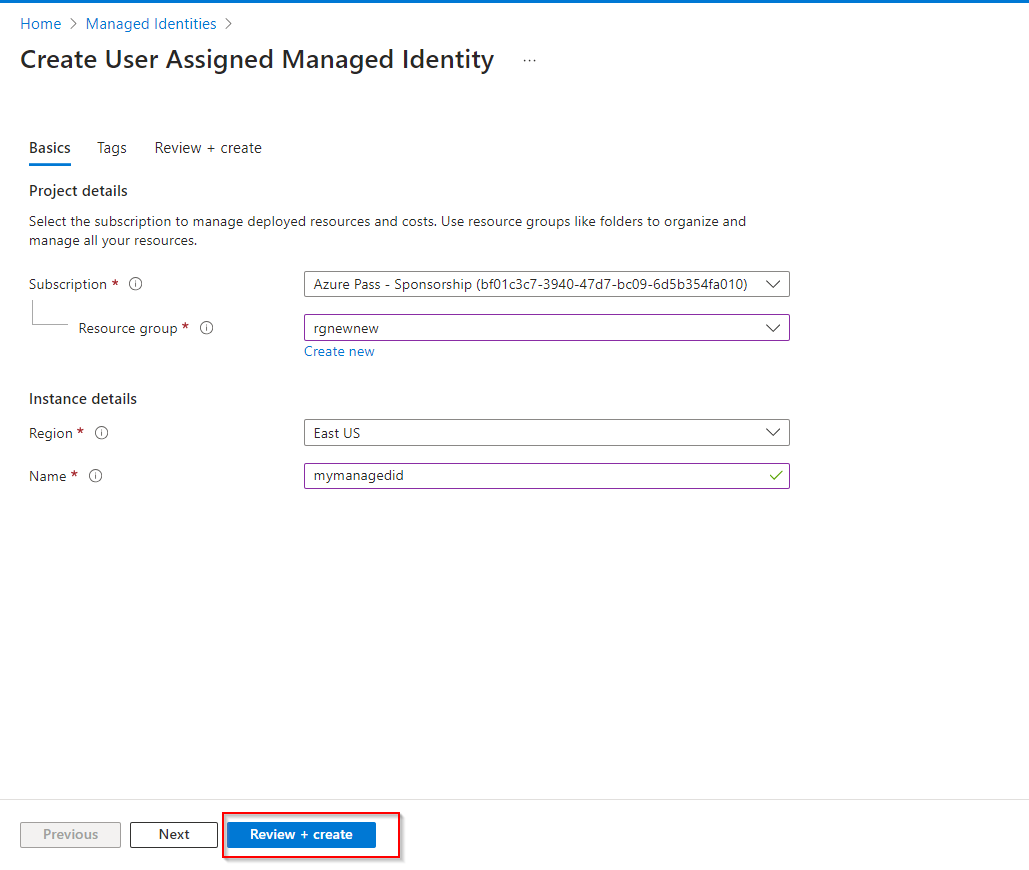Expand the Resource group dropdown showing rgnewnew

[x=546, y=328]
